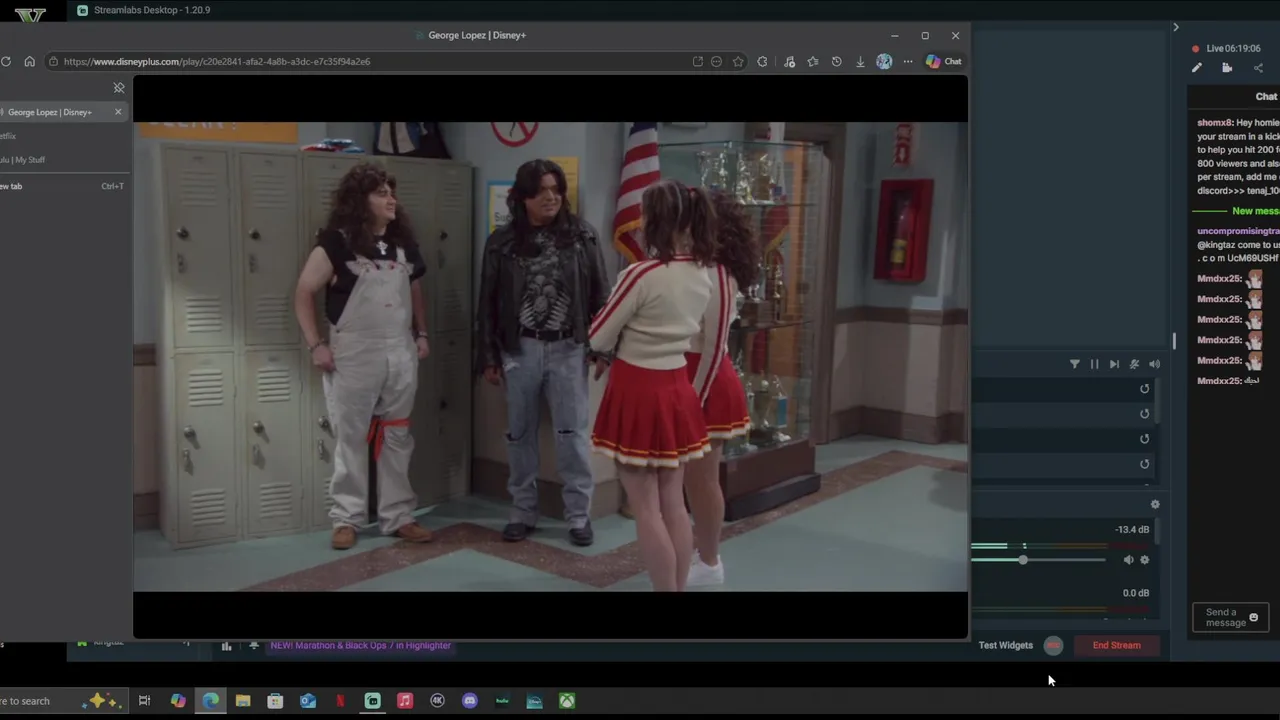
Task: Click the open-in-app icon in address bar
Action: [697, 61]
